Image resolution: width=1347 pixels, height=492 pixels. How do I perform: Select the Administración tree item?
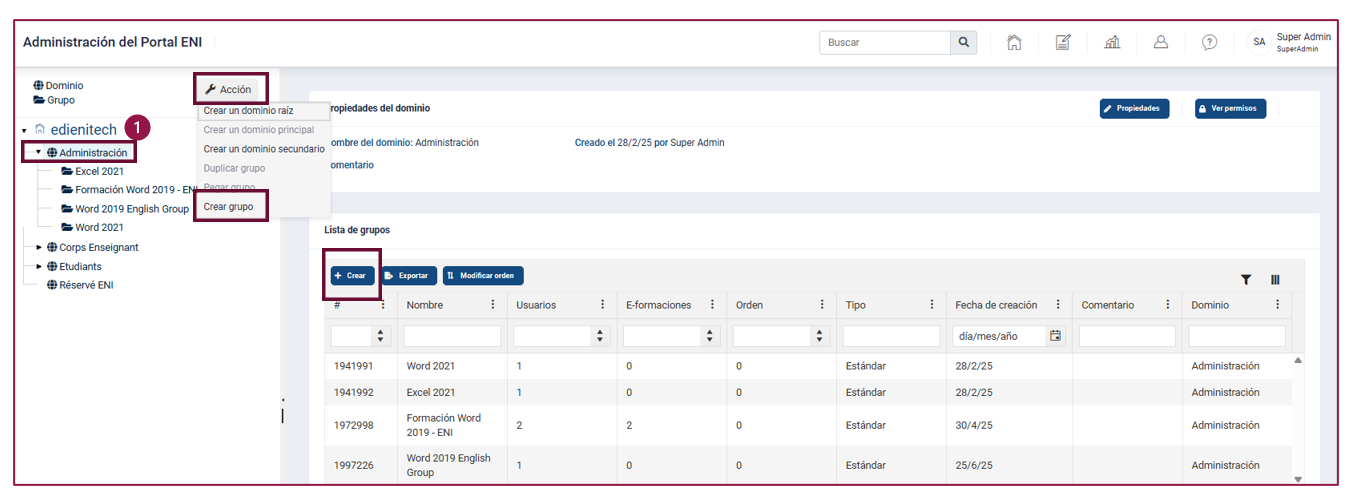click(93, 153)
